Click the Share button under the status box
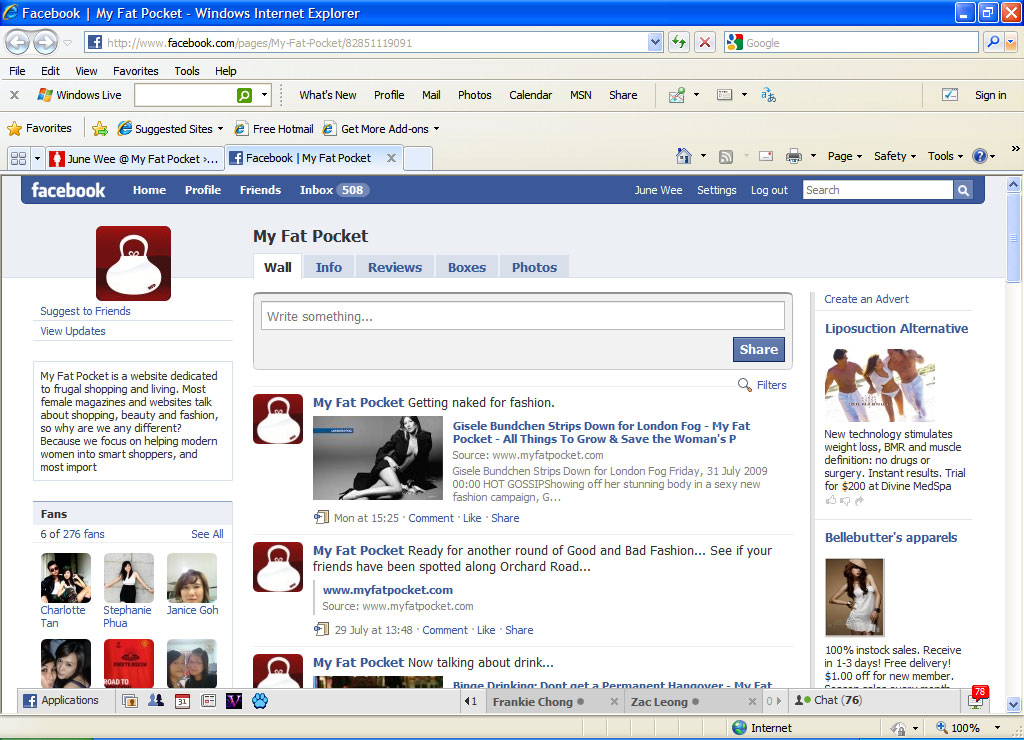The height and width of the screenshot is (740, 1024). tap(758, 349)
